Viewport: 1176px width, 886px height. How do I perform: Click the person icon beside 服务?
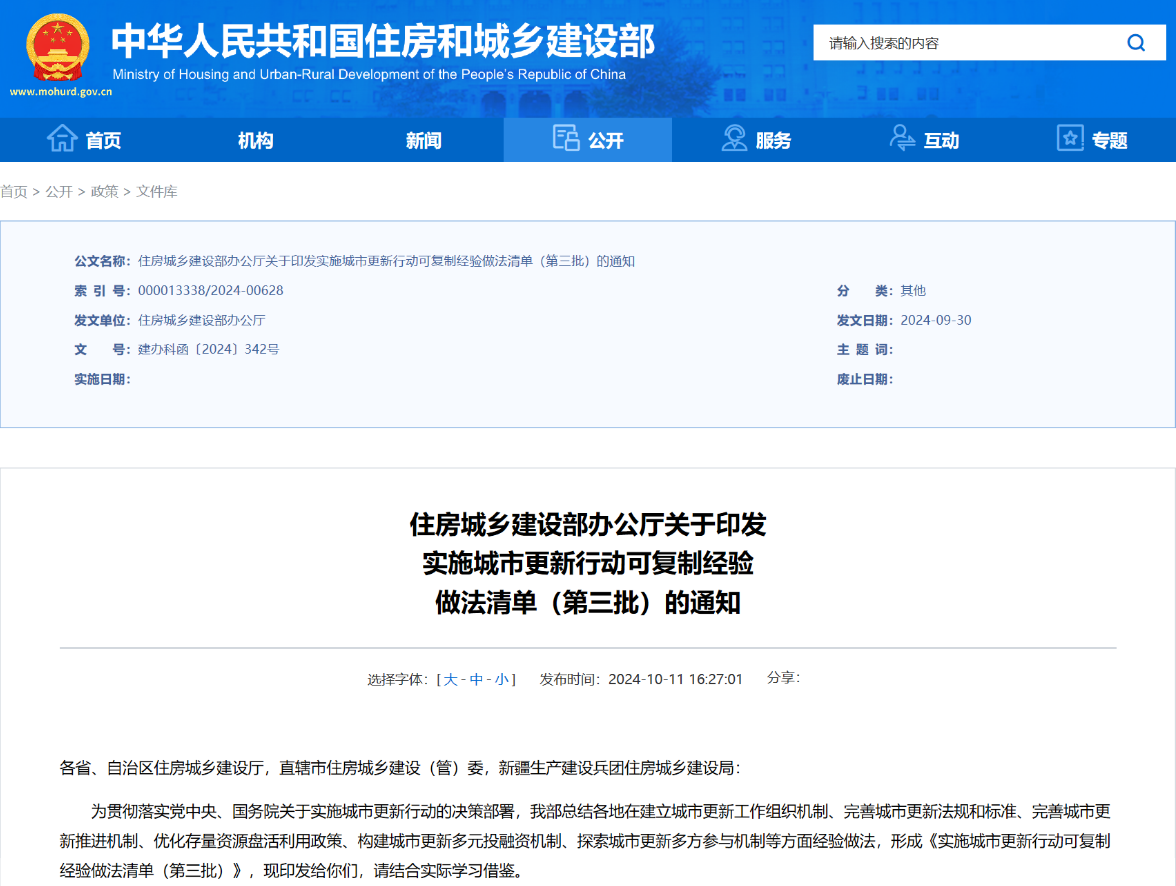point(735,139)
